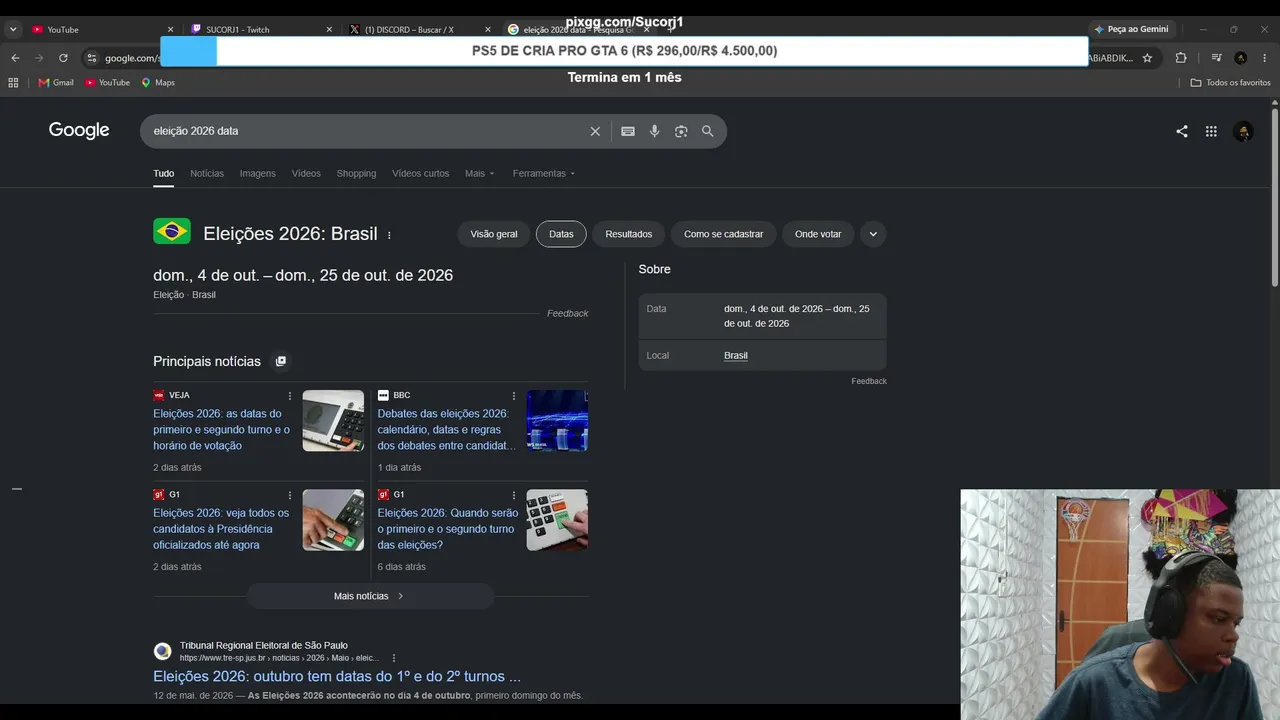Click the Google logo
This screenshot has width=1280, height=720.
click(79, 130)
